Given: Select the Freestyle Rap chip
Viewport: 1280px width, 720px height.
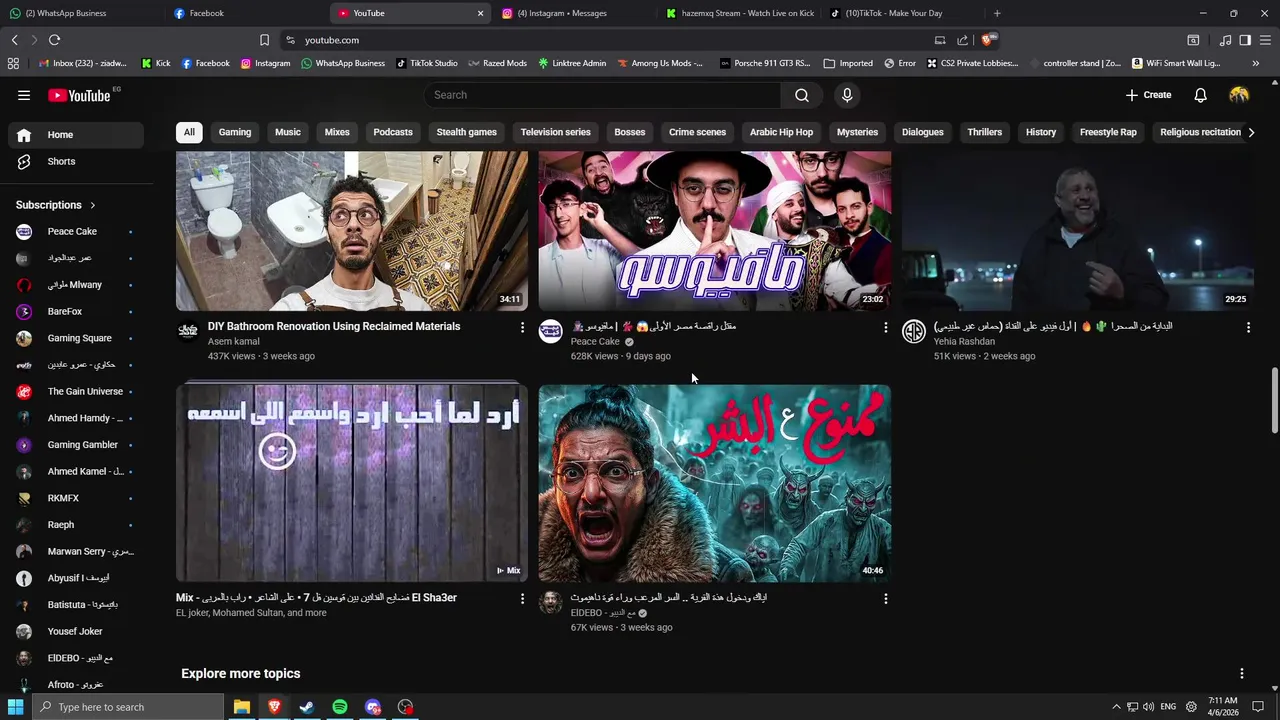Looking at the screenshot, I should point(1108,132).
